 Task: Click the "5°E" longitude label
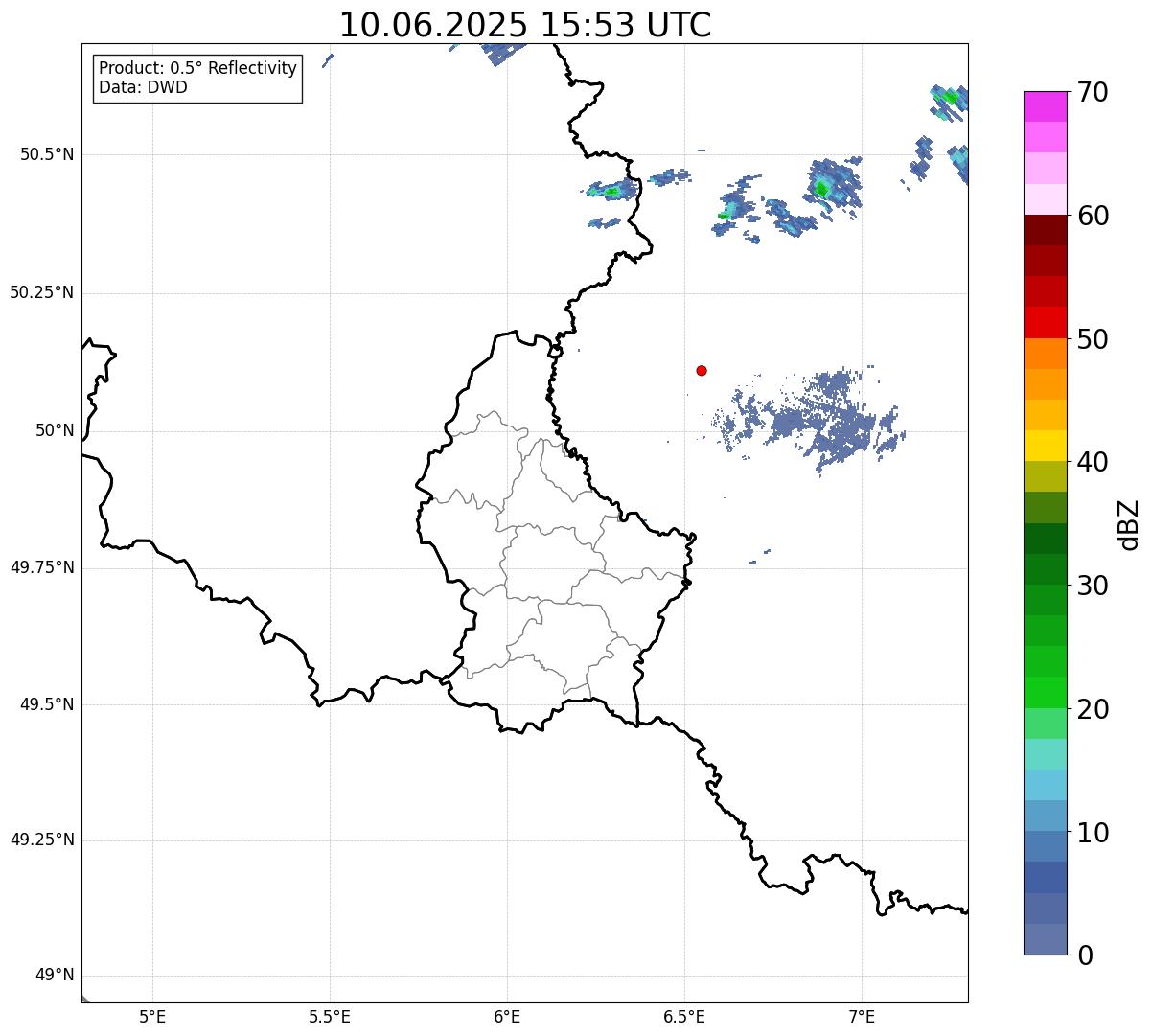pos(152,1016)
